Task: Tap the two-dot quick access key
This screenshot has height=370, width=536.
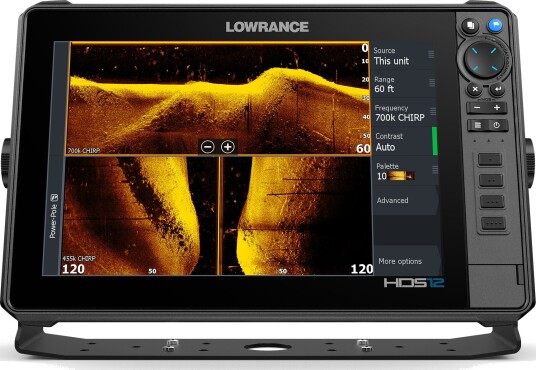Action: (x=491, y=180)
